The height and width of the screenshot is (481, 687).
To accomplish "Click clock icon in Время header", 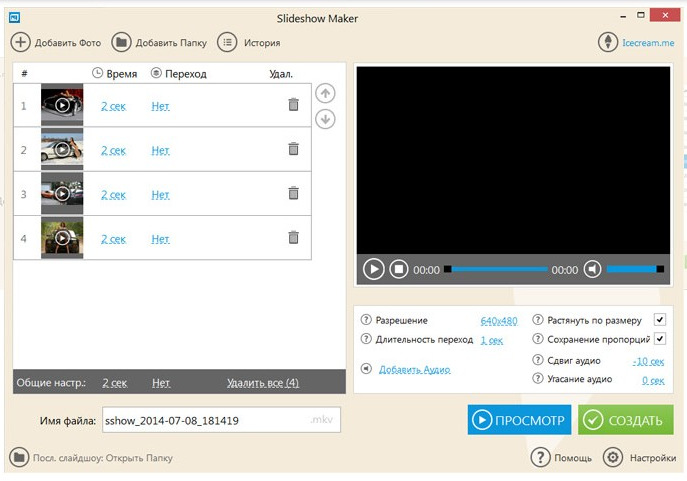I will pyautogui.click(x=97, y=73).
